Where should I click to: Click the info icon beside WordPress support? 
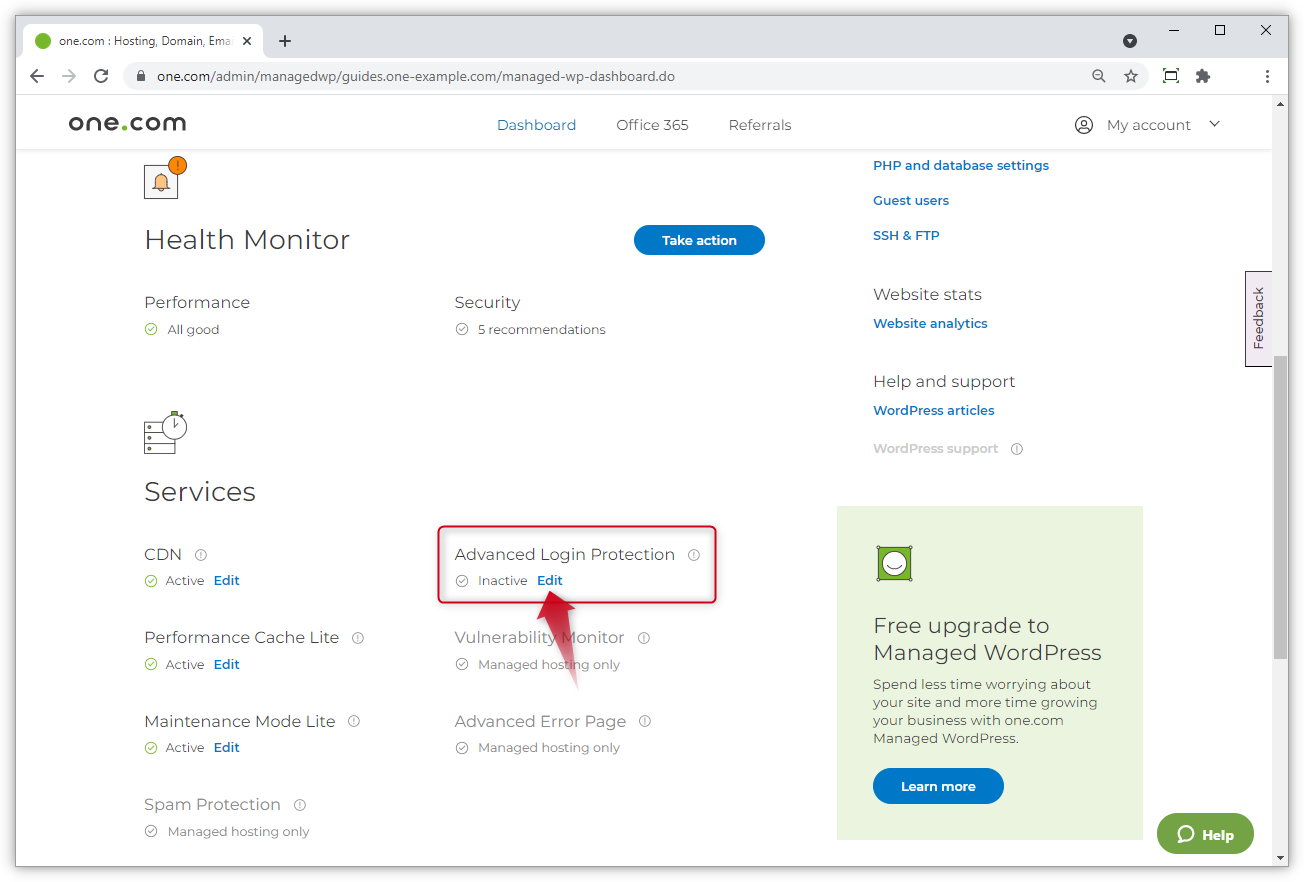(x=1017, y=449)
